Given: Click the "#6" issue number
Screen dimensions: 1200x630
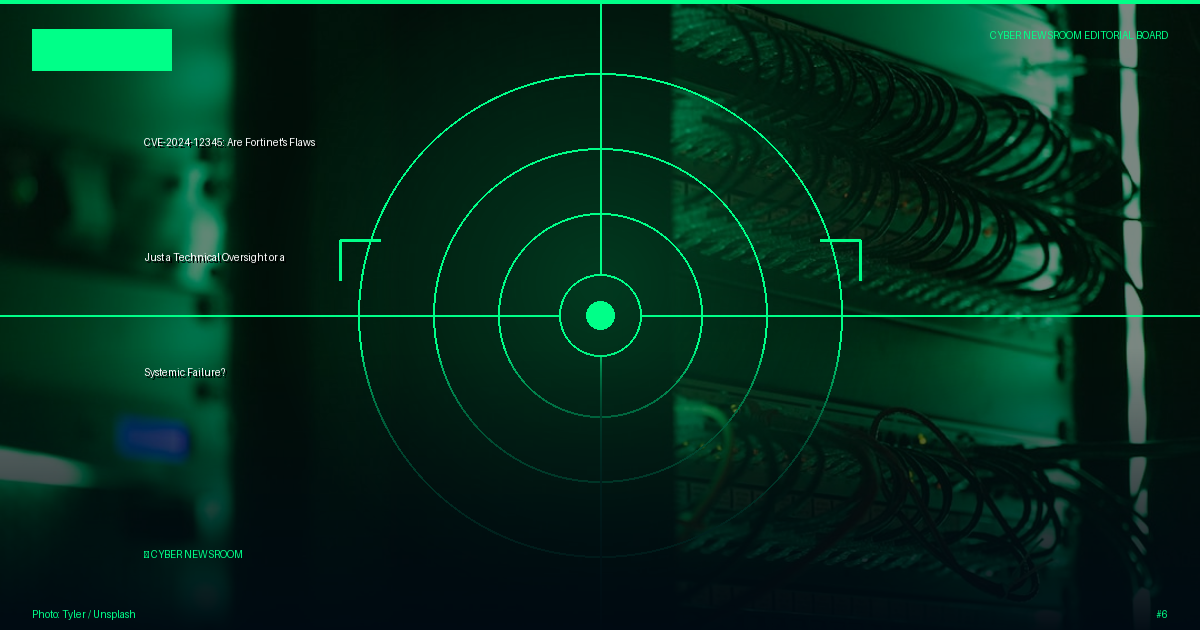Looking at the screenshot, I should [1161, 614].
